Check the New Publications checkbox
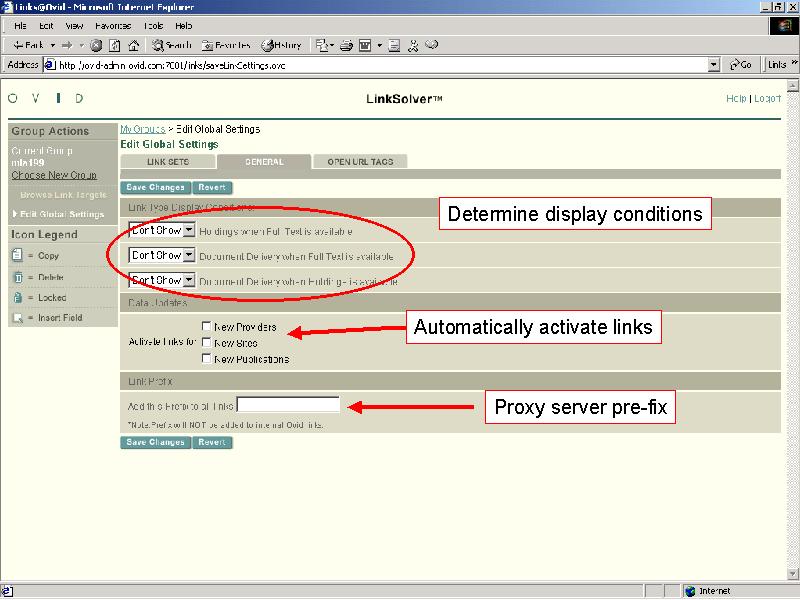 207,358
